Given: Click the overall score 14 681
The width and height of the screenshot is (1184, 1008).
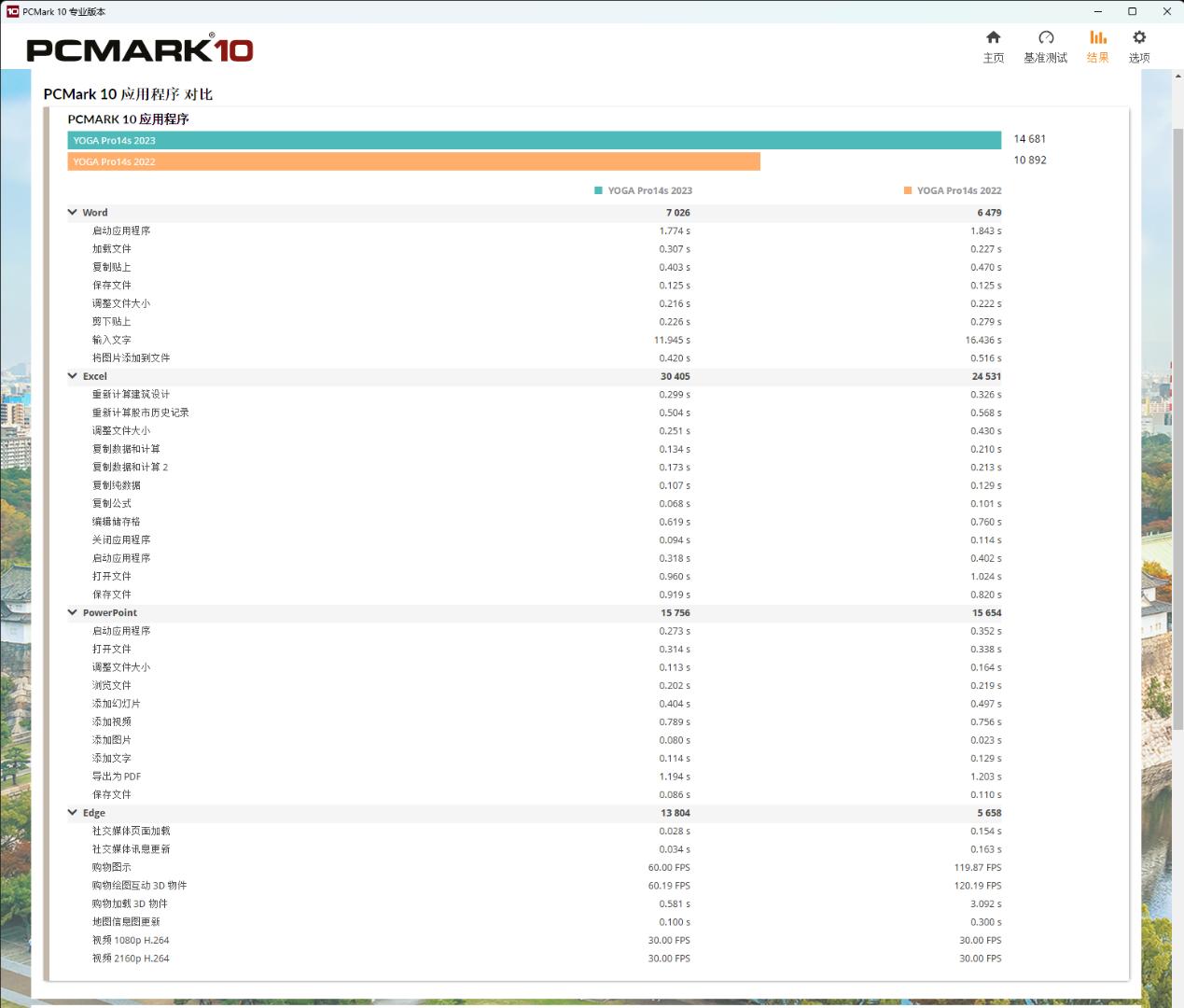Looking at the screenshot, I should tap(1030, 139).
